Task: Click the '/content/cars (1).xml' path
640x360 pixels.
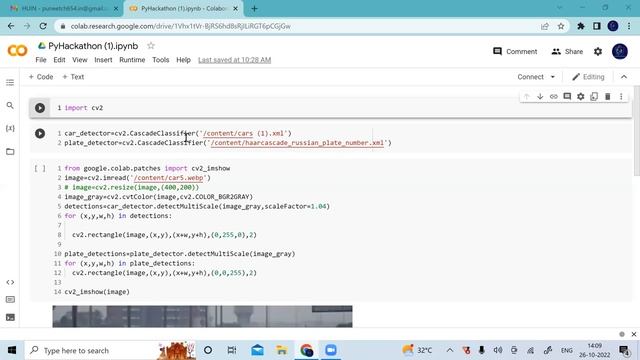Action: (x=245, y=133)
